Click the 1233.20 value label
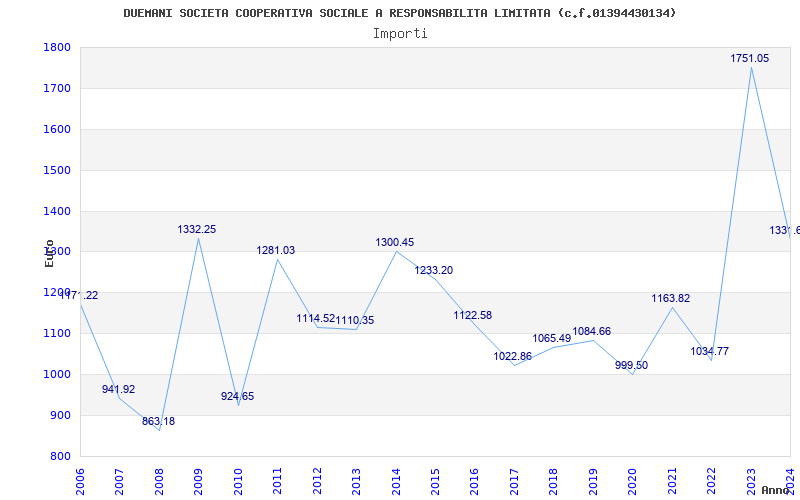The width and height of the screenshot is (800, 500). click(x=434, y=271)
